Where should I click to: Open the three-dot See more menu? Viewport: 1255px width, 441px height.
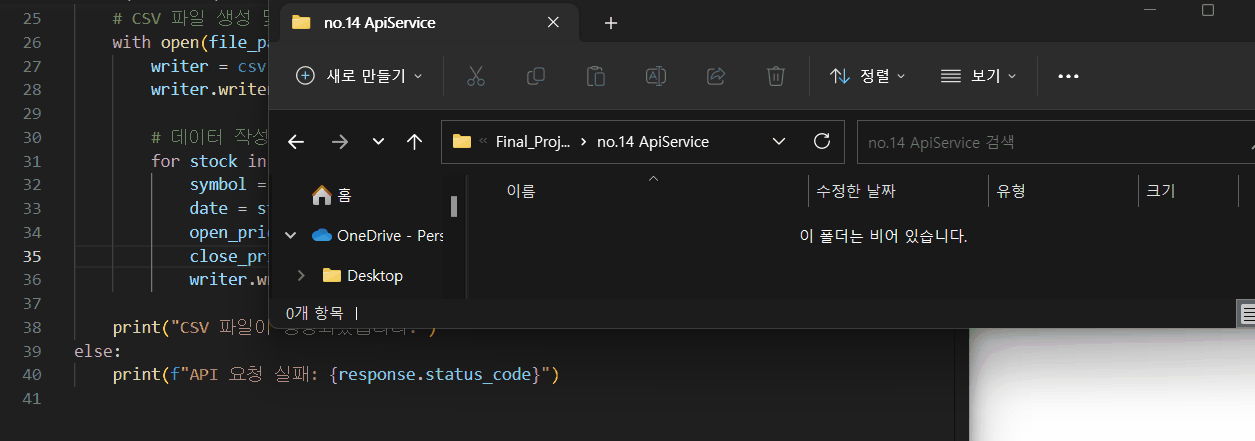1068,76
